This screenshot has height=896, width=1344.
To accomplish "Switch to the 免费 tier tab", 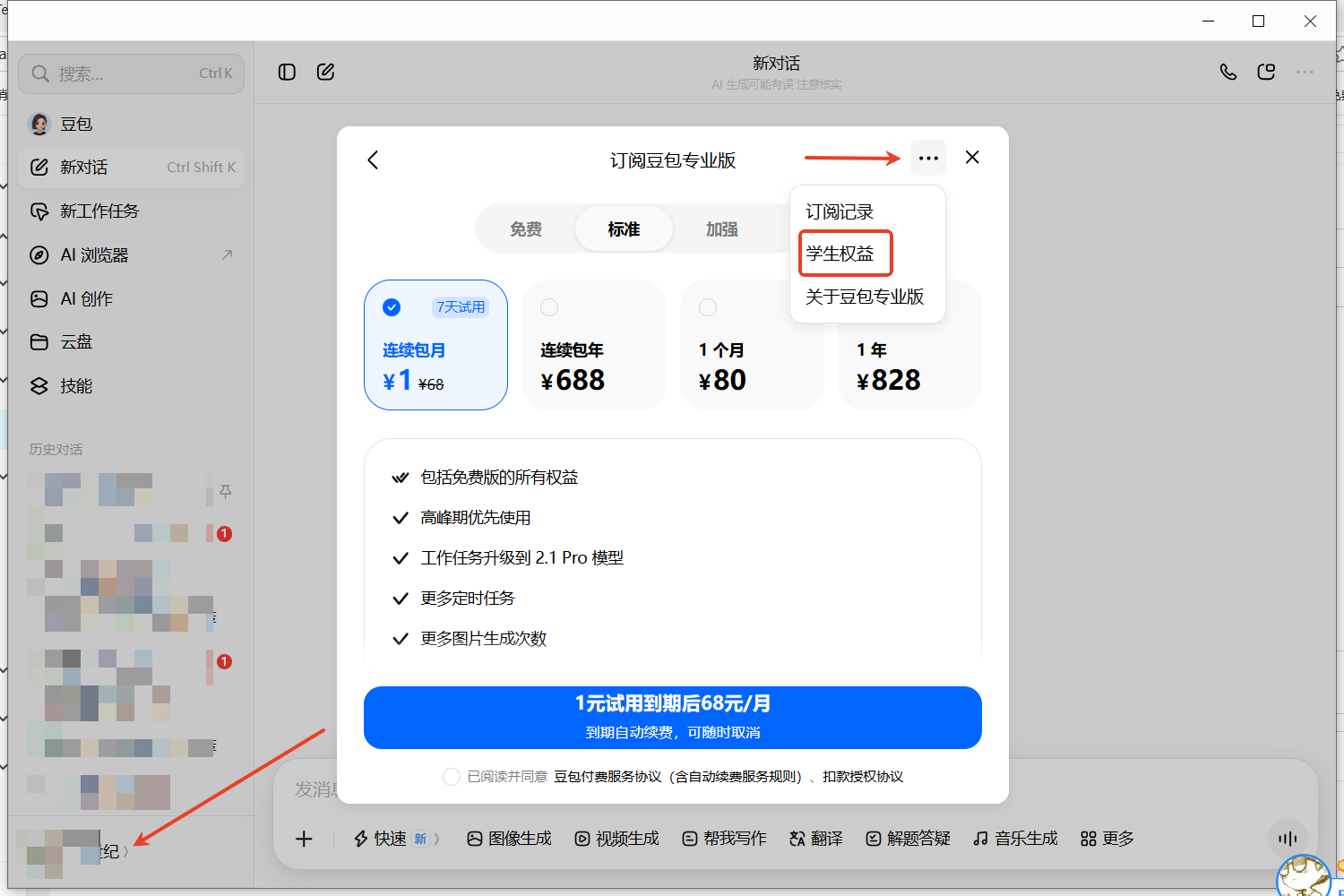I will tap(526, 229).
